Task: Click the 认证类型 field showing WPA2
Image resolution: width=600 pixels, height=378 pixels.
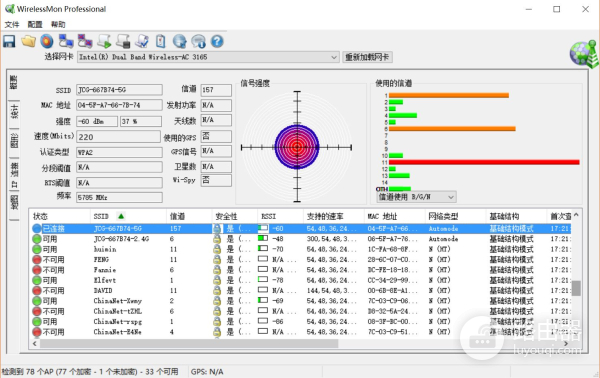Action: click(119, 152)
